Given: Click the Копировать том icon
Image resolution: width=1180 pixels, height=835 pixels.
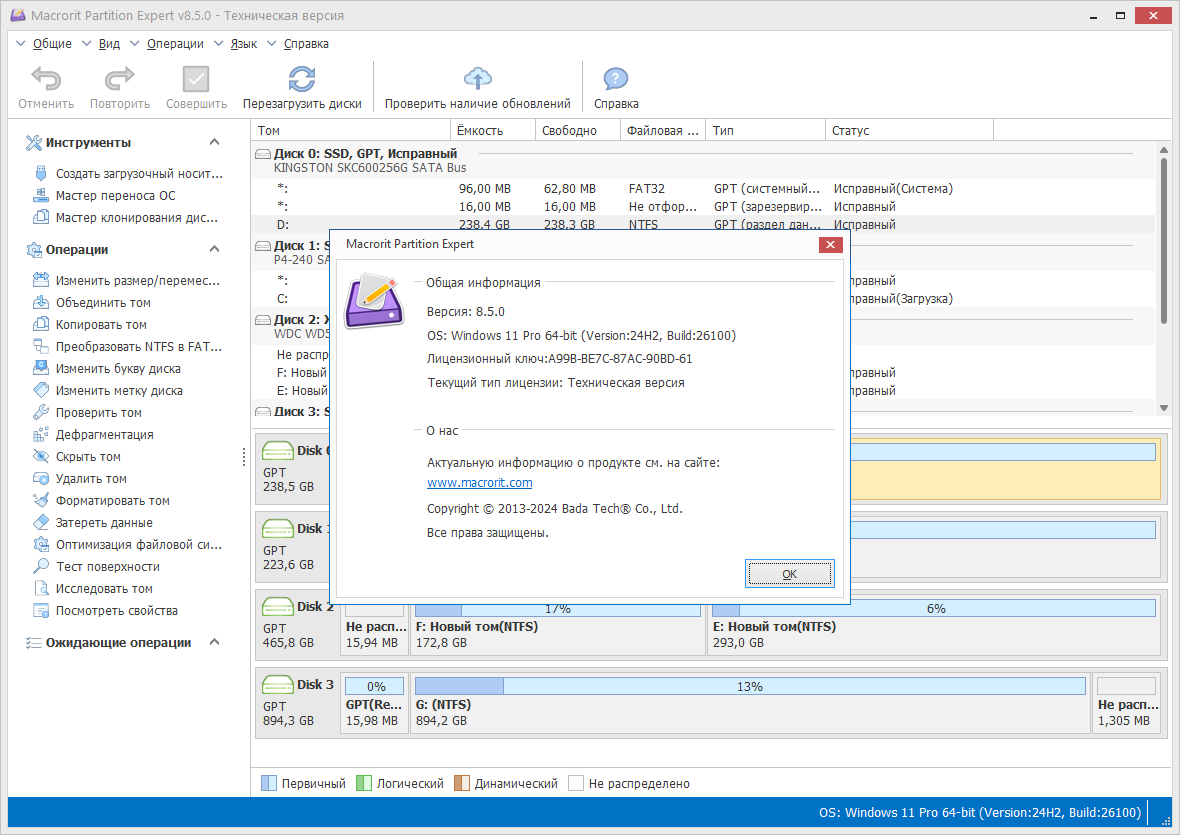Looking at the screenshot, I should tap(41, 324).
